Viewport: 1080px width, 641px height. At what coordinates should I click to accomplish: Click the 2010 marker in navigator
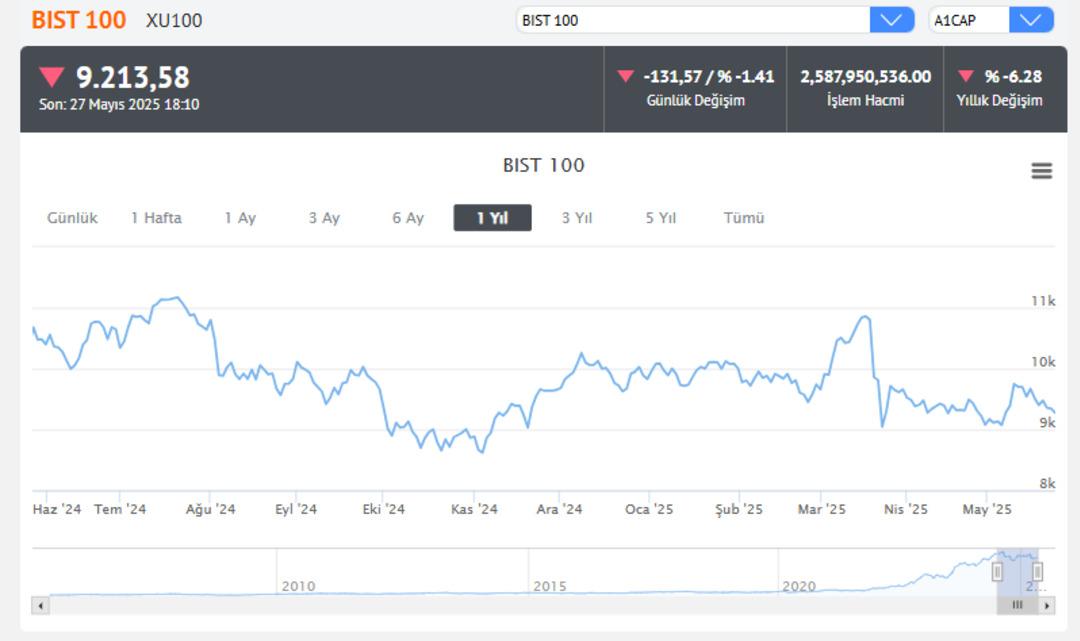click(298, 586)
